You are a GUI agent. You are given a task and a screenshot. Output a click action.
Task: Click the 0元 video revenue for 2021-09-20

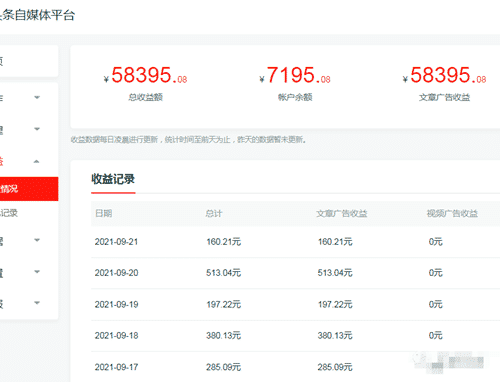click(x=436, y=273)
